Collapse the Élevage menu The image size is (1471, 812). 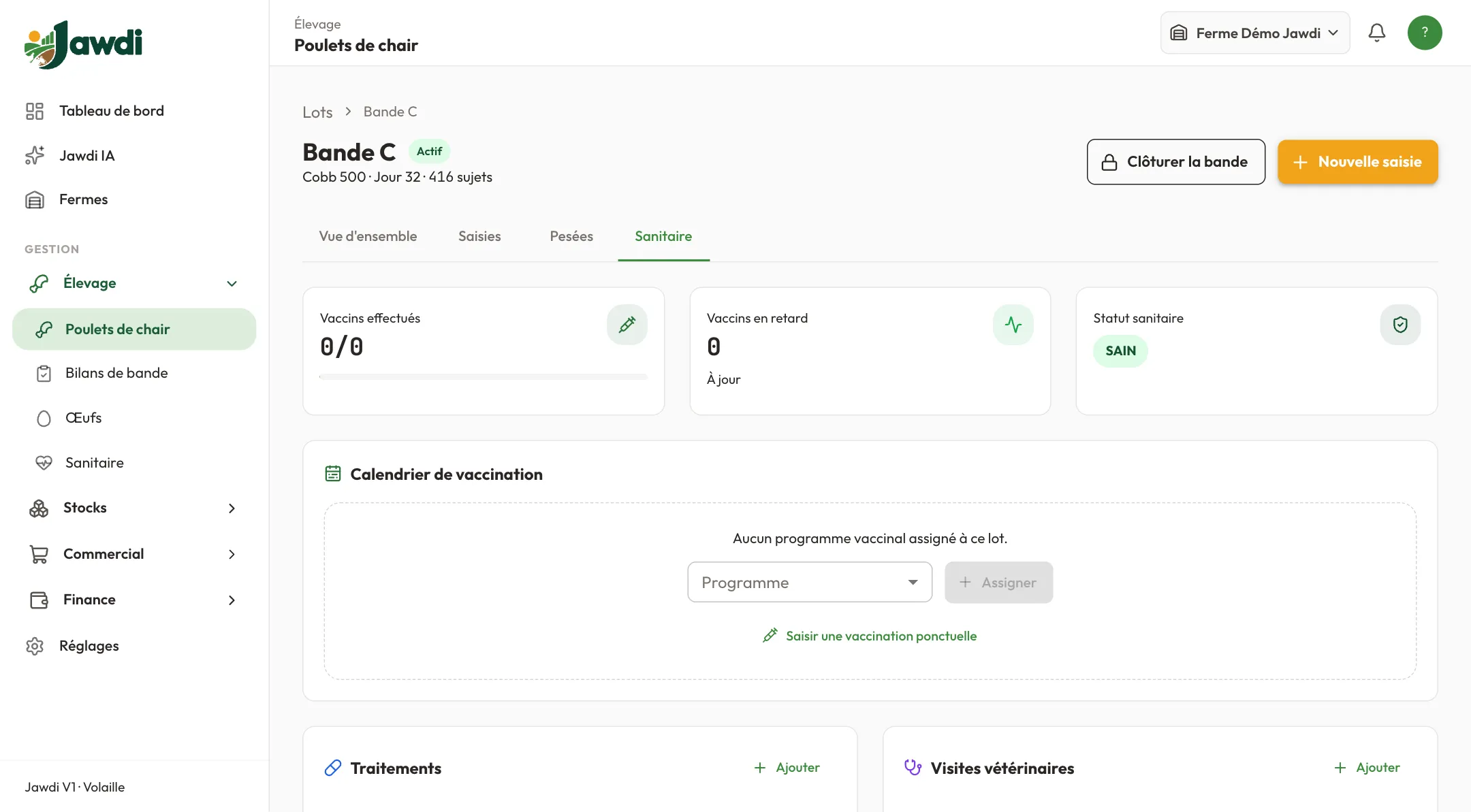click(134, 283)
